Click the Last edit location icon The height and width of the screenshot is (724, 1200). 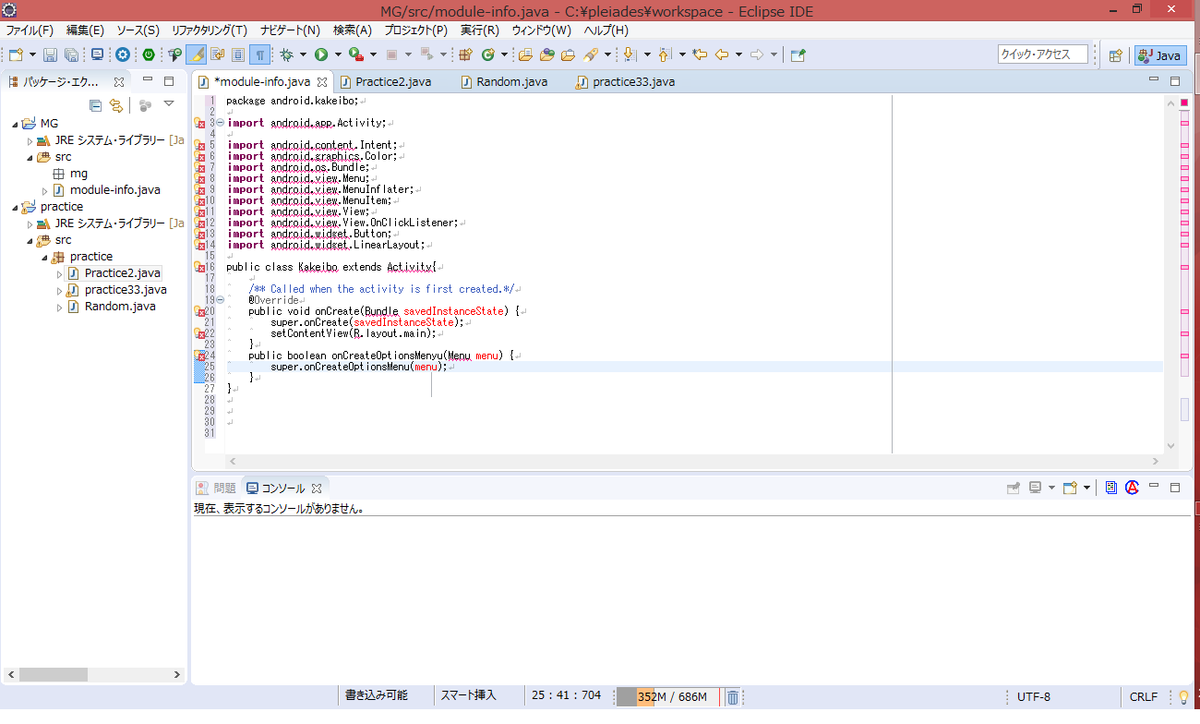point(700,55)
